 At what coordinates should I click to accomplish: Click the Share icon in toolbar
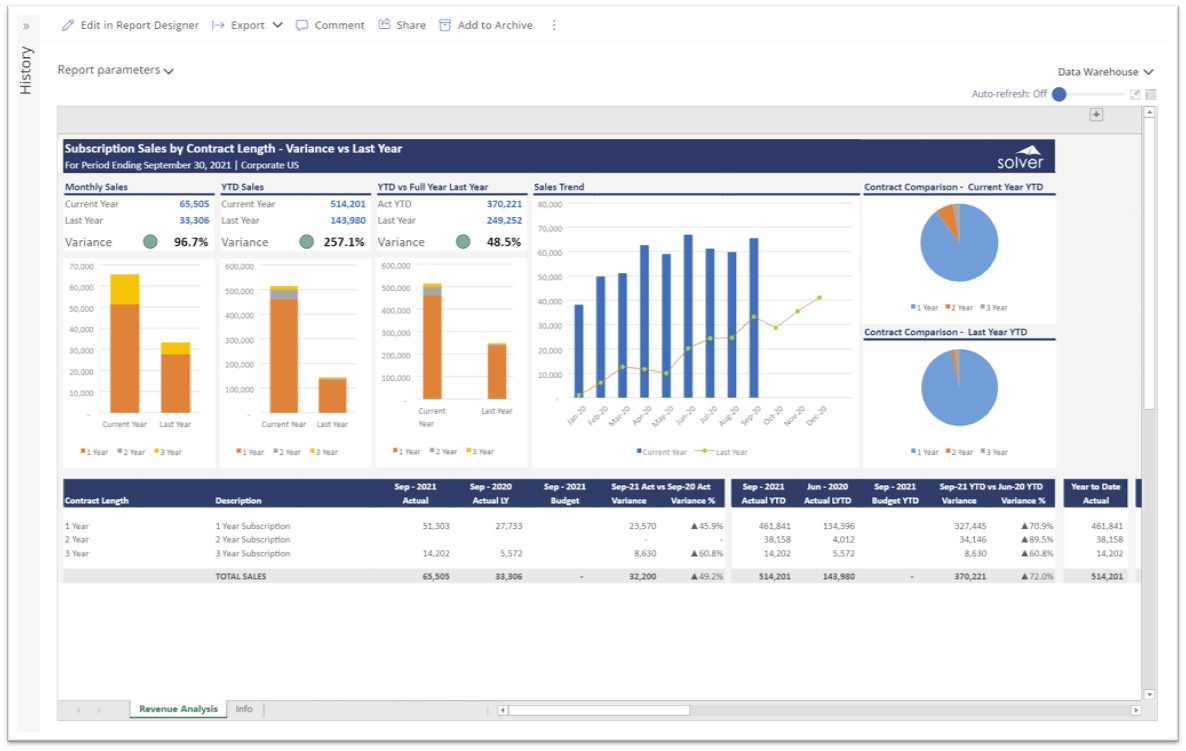click(384, 25)
